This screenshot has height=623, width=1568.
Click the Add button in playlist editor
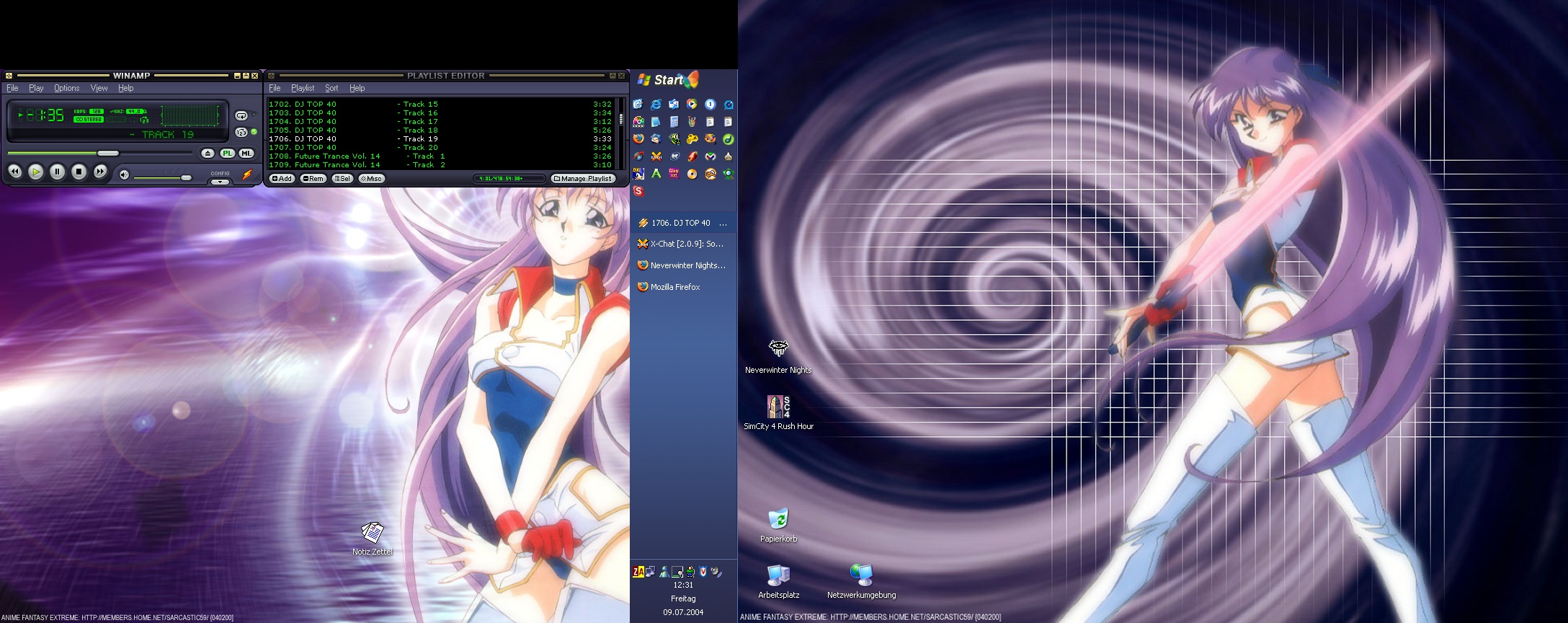click(x=282, y=179)
